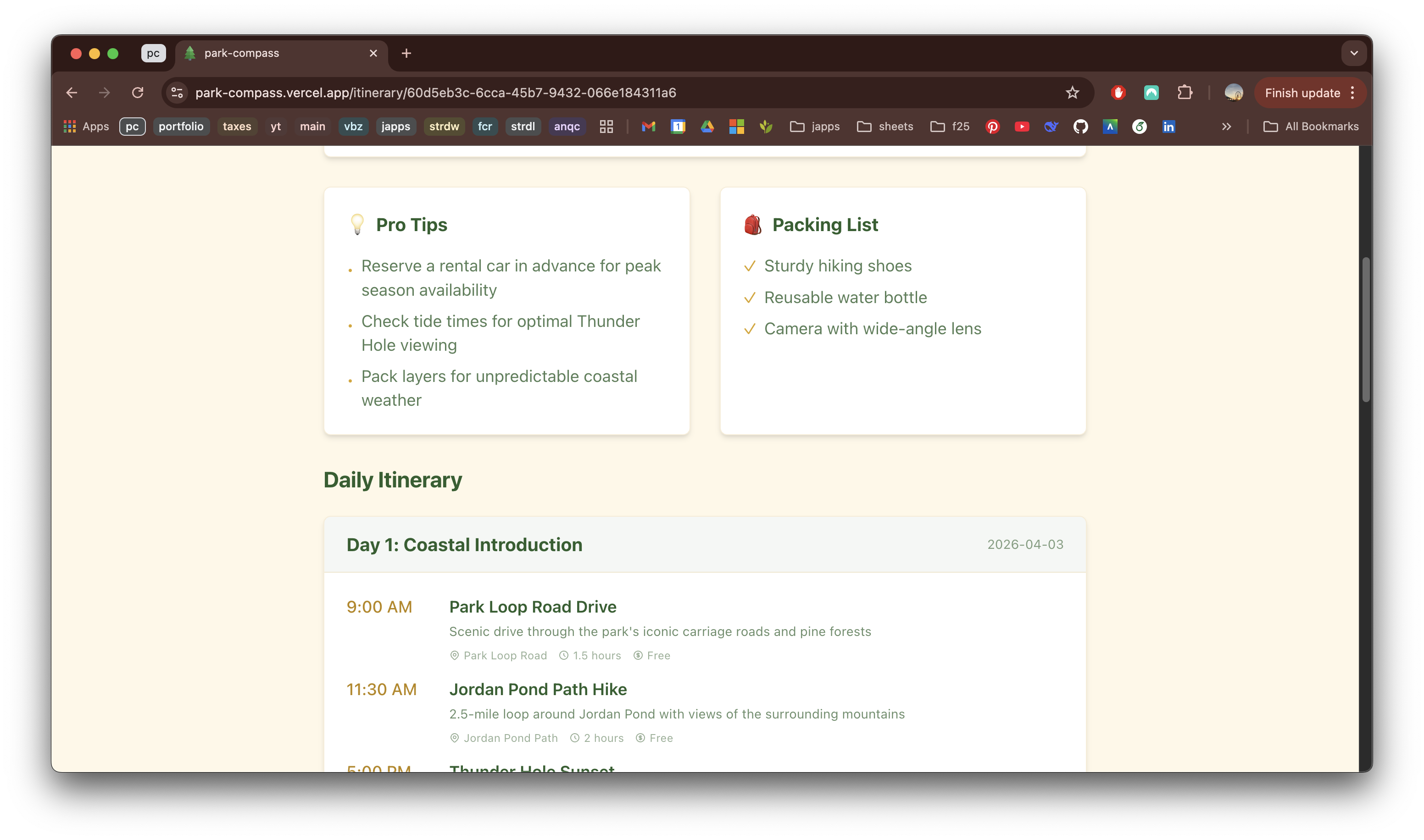Open the Gmail bookmark
1424x840 pixels.
pos(648,127)
